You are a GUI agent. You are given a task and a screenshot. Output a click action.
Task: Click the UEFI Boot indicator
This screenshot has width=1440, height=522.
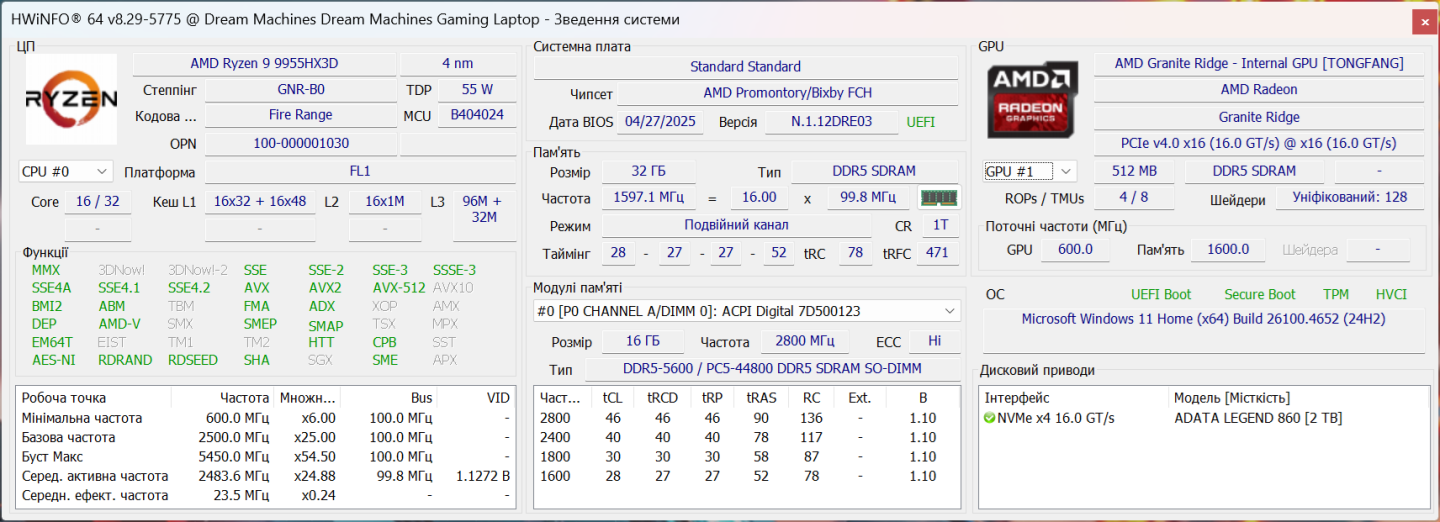[x=1161, y=294]
